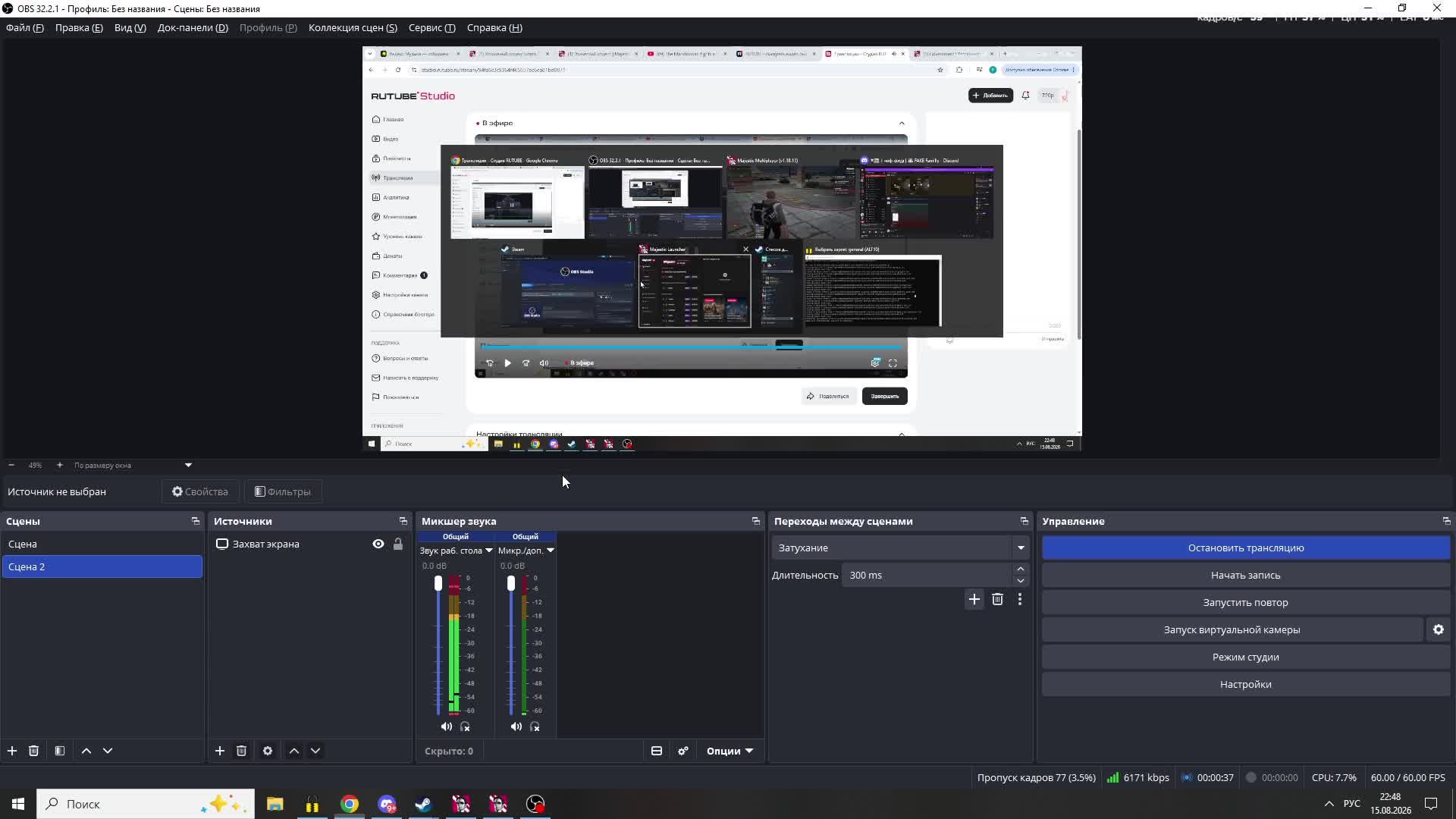1456x819 pixels.
Task: Click the Звук раб. стола volume slider handle
Action: pos(438,583)
